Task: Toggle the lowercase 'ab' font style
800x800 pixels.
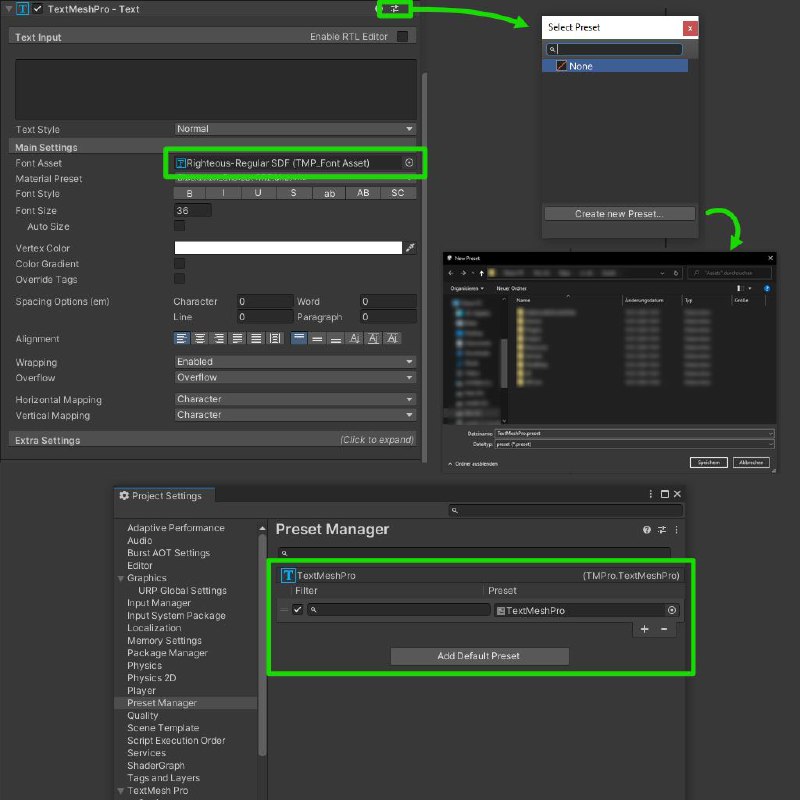Action: [329, 193]
